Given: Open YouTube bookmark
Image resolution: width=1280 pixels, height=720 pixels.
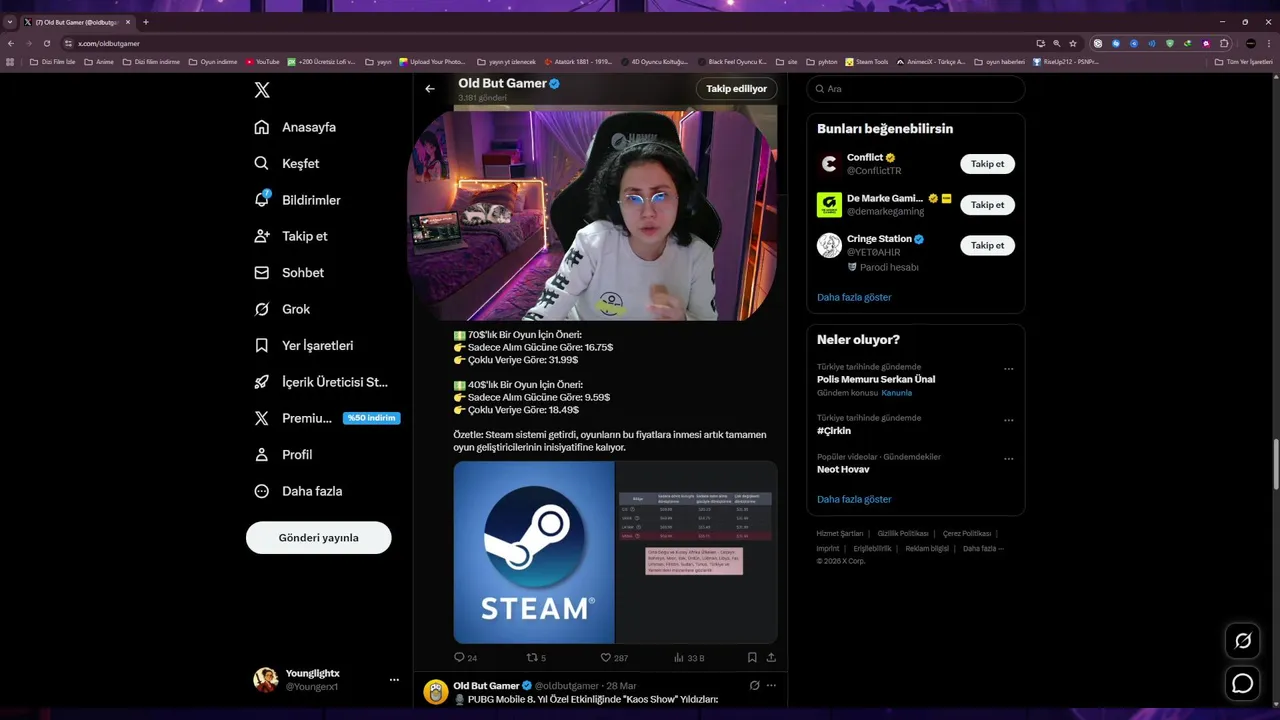Looking at the screenshot, I should [263, 62].
